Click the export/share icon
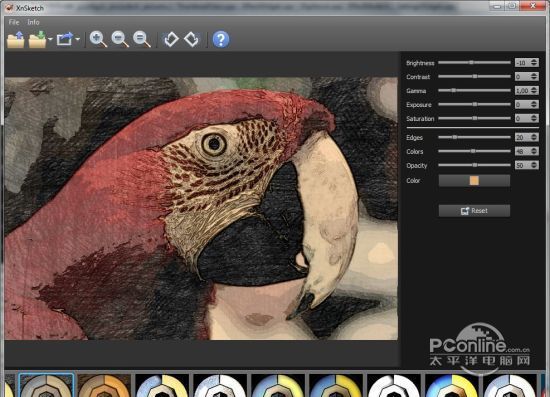Image resolution: width=550 pixels, height=397 pixels. 65,39
